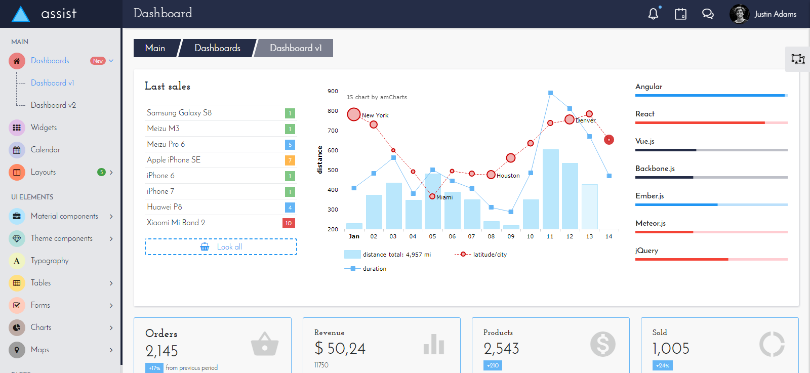The width and height of the screenshot is (810, 373).
Task: Click the Tables sidebar icon
Action: (x=17, y=283)
